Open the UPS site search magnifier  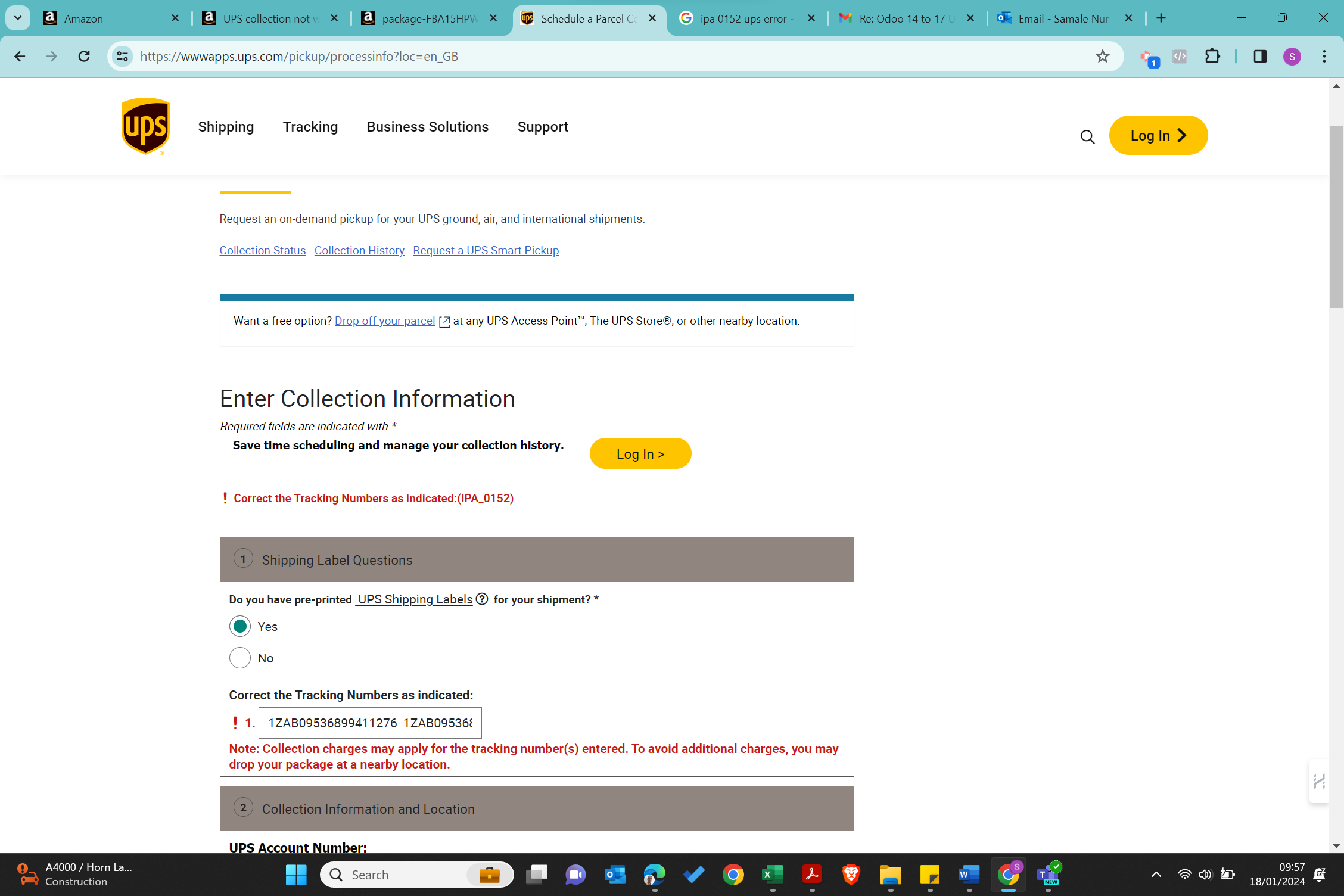[1087, 137]
